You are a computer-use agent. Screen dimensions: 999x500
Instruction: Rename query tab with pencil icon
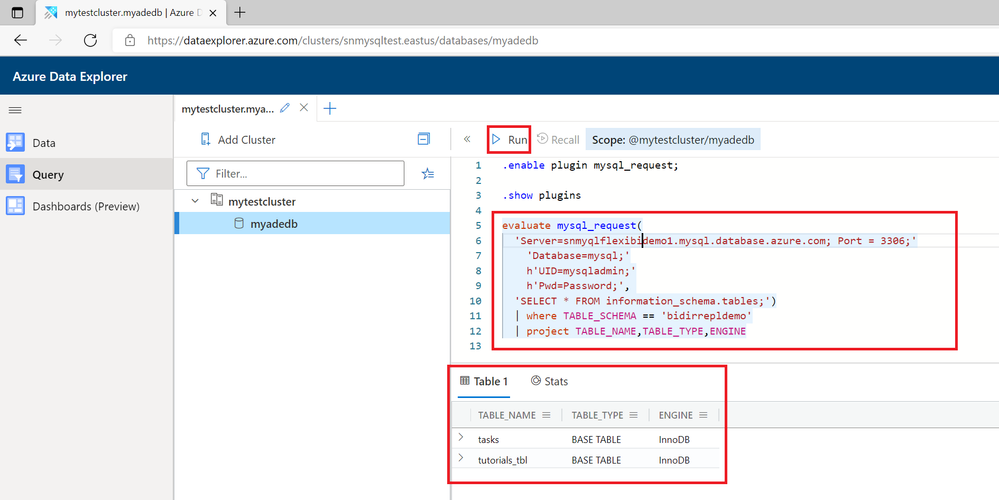(x=285, y=108)
